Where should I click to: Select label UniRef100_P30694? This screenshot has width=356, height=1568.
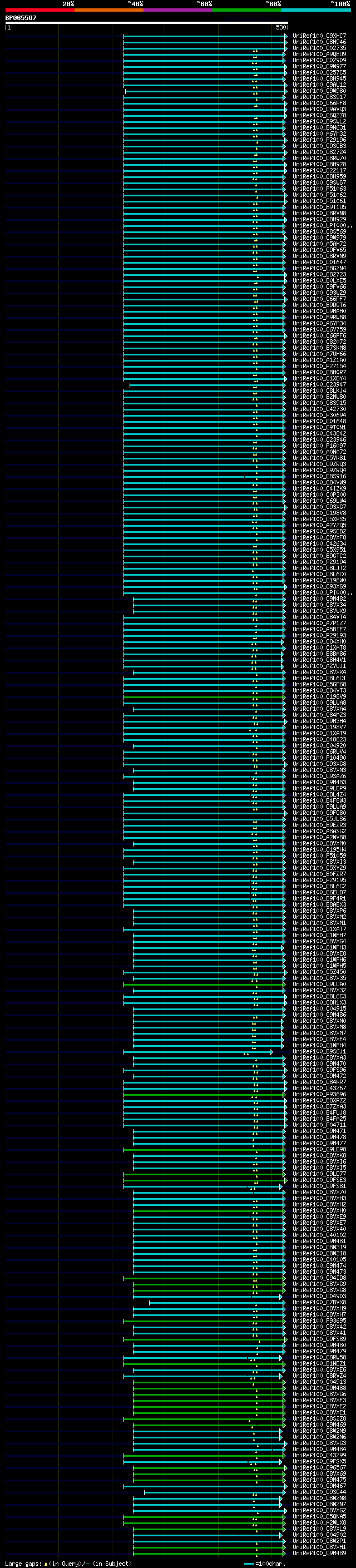point(319,415)
